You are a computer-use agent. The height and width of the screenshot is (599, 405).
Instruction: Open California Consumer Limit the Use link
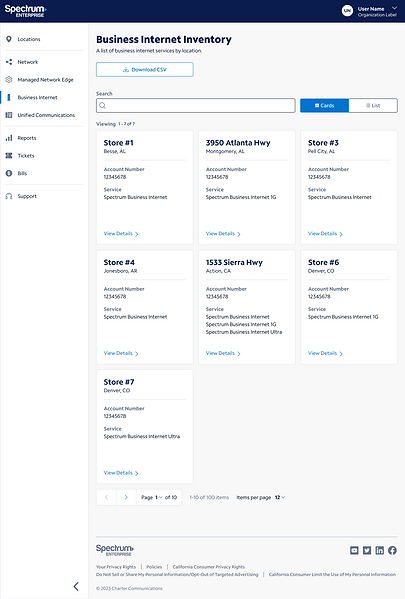click(x=332, y=574)
